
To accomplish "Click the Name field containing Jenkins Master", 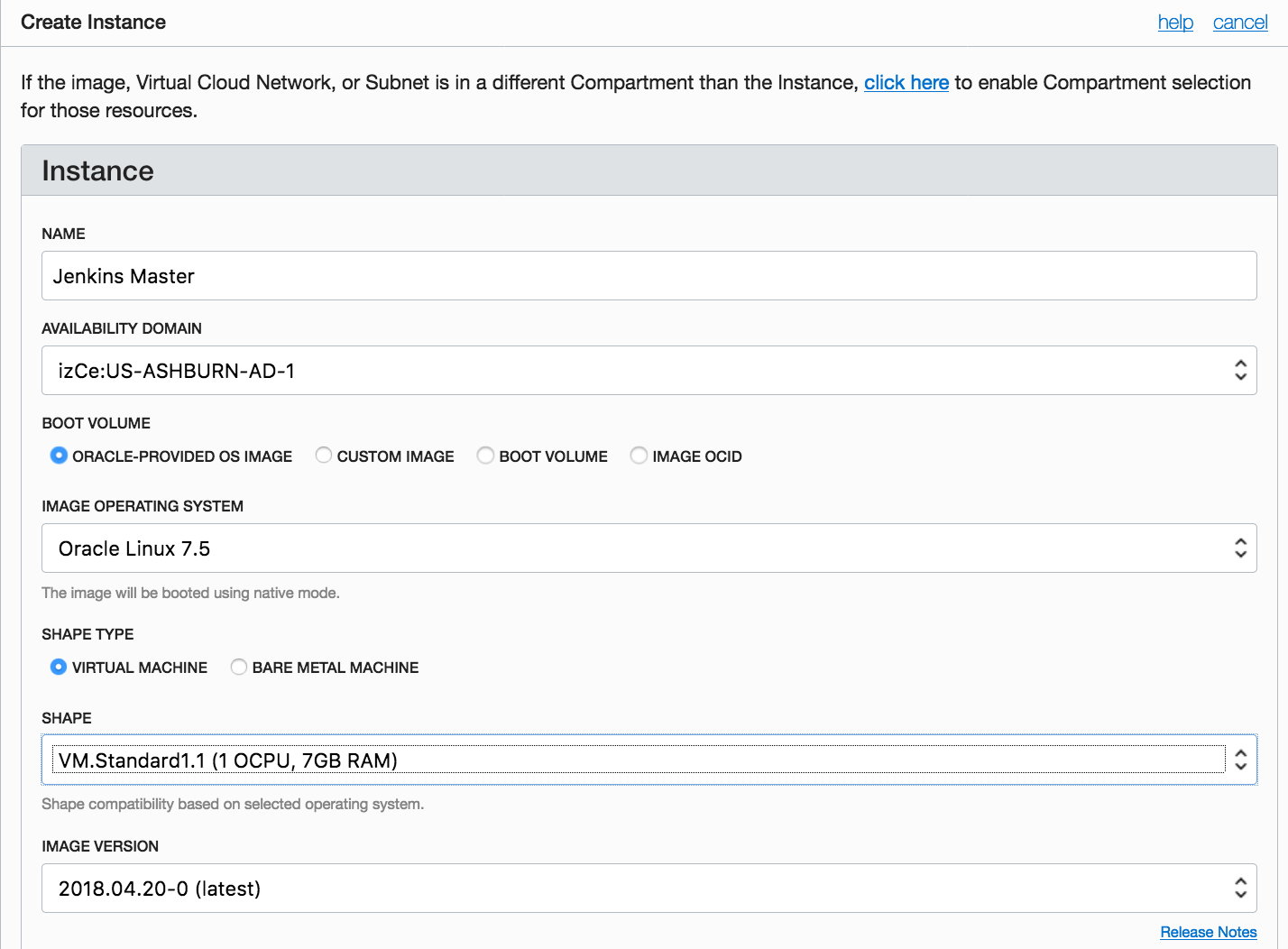I will pyautogui.click(x=649, y=276).
